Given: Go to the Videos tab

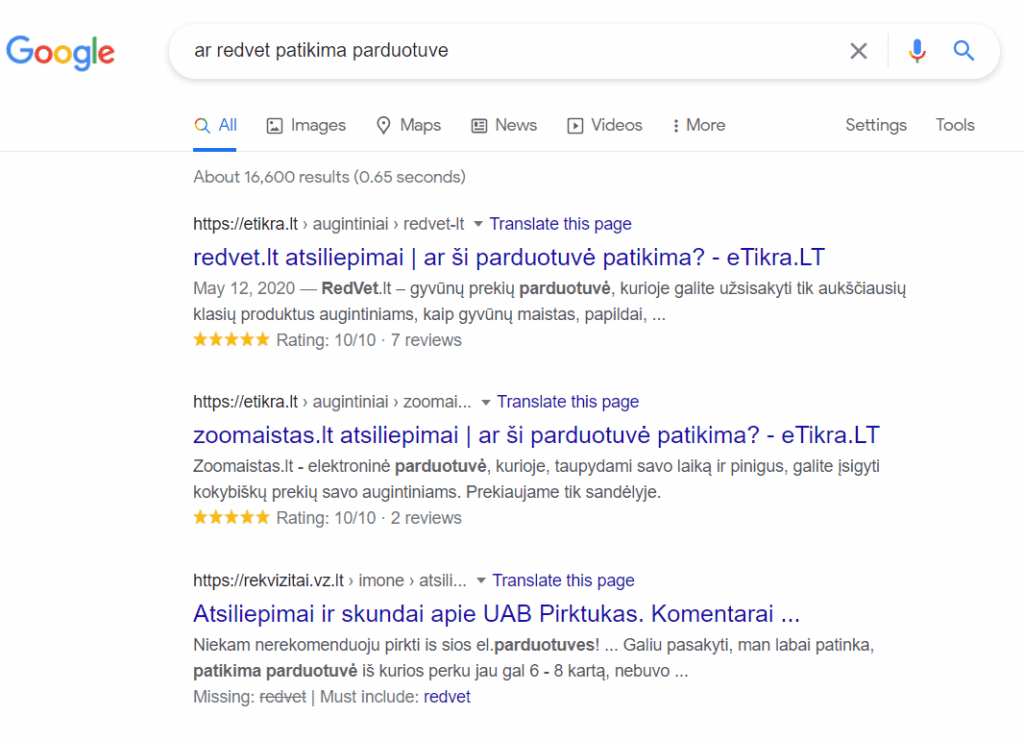Looking at the screenshot, I should 605,125.
